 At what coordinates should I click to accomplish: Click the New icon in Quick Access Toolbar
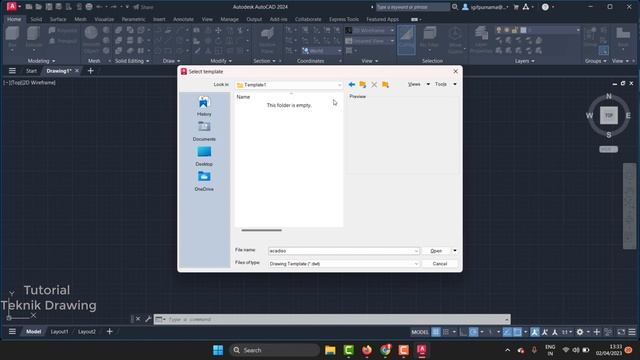click(x=29, y=7)
